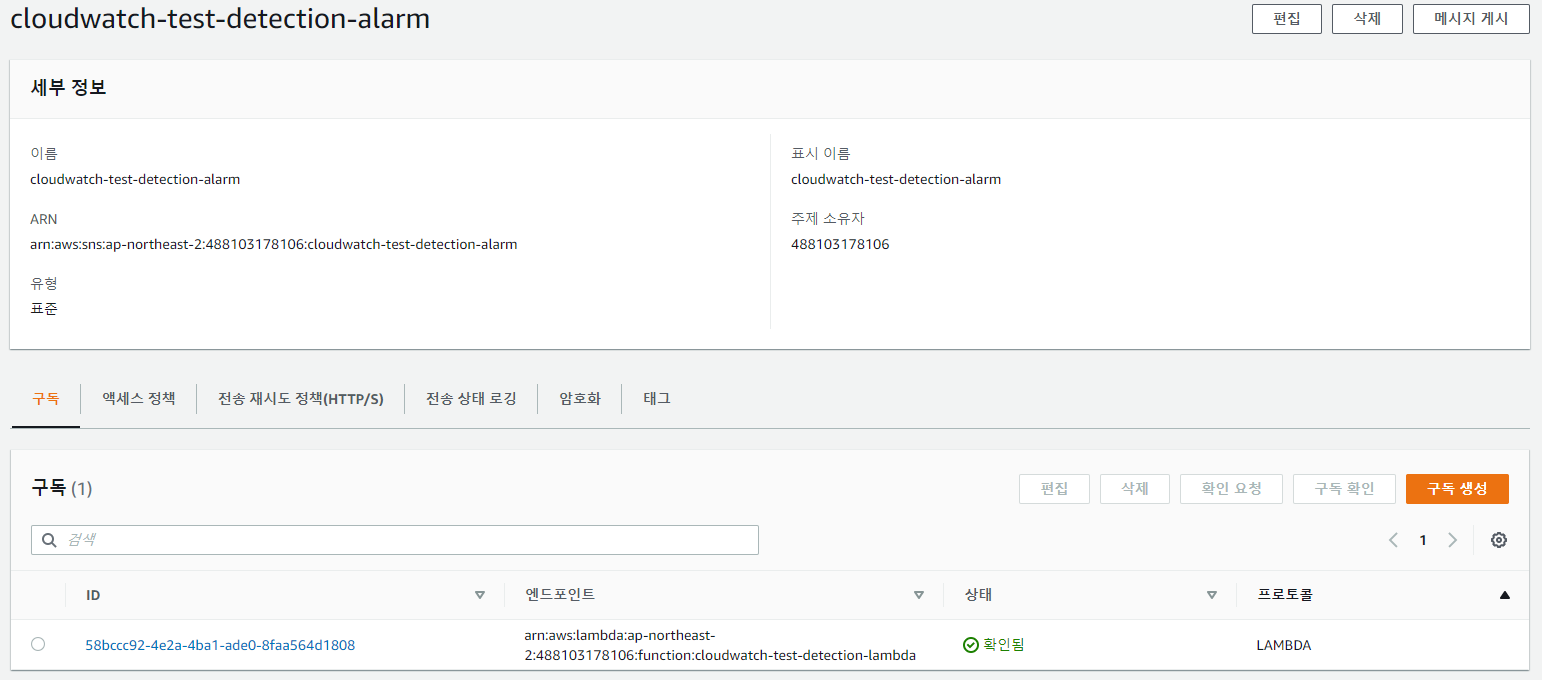The height and width of the screenshot is (680, 1542).
Task: Click the subscription 편집 button
Action: point(1054,489)
